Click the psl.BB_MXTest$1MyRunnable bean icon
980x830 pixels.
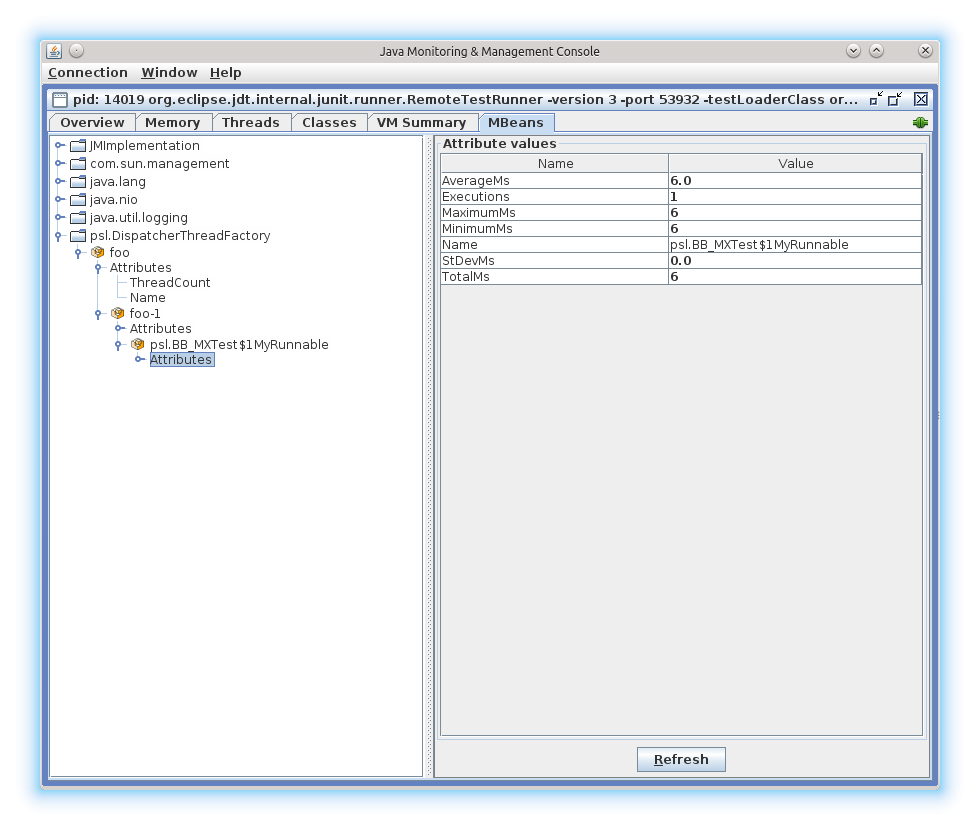138,345
